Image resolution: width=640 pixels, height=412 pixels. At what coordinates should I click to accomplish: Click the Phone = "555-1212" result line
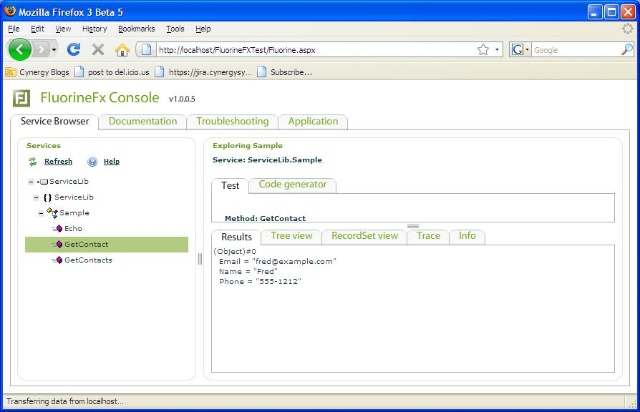(260, 281)
